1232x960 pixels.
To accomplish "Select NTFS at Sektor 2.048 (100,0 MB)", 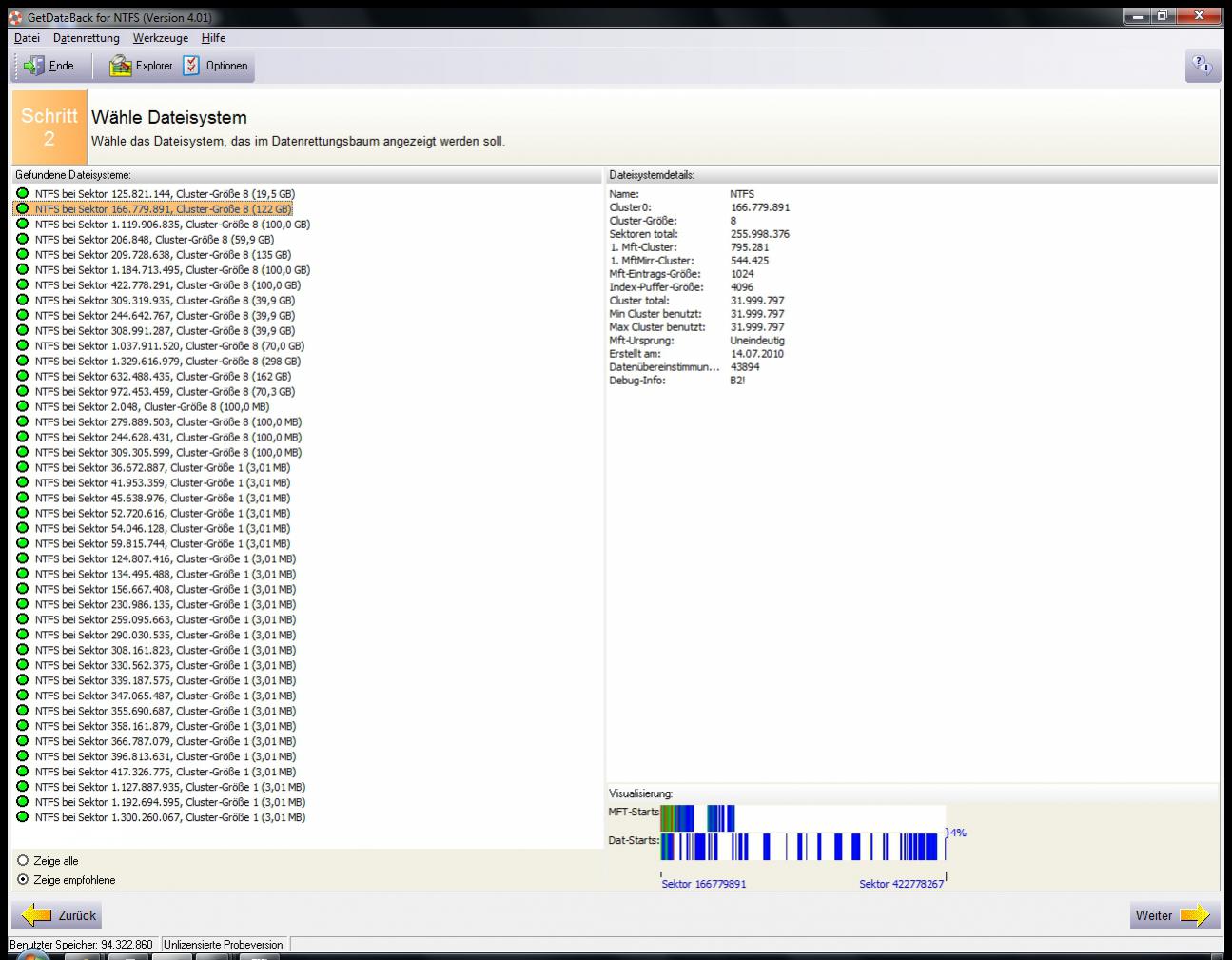I will (x=144, y=407).
